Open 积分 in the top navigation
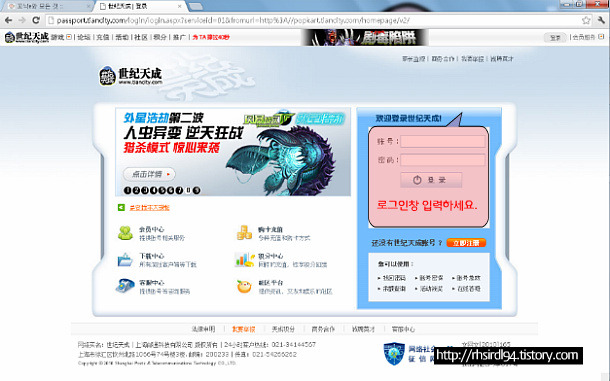 click(160, 37)
